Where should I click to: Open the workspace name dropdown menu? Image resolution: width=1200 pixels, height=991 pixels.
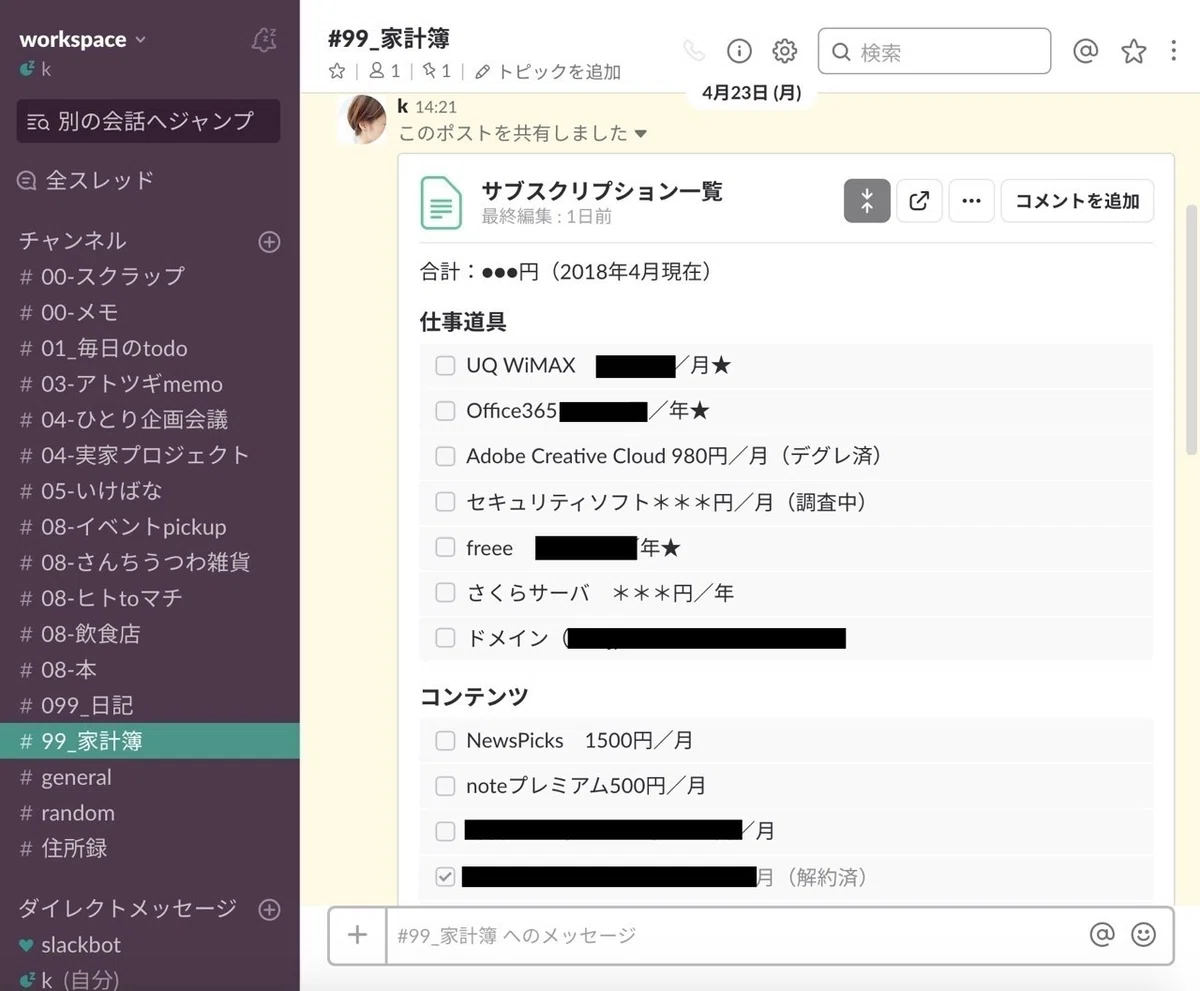pyautogui.click(x=82, y=40)
